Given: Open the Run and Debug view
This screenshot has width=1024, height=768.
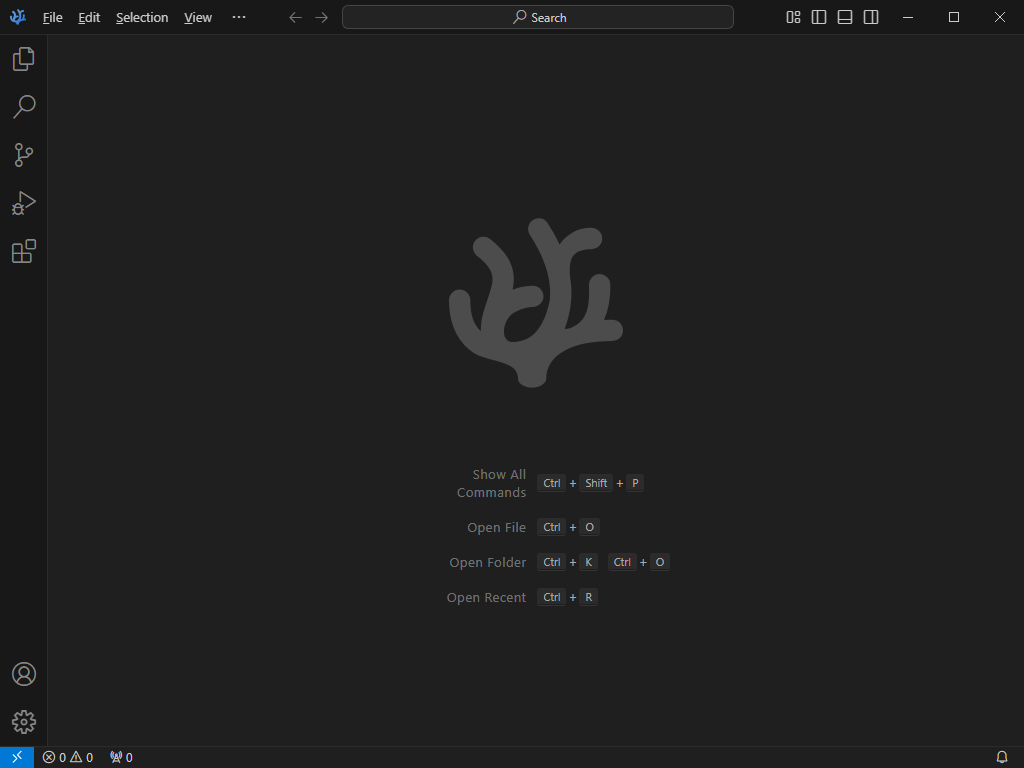Looking at the screenshot, I should [24, 203].
